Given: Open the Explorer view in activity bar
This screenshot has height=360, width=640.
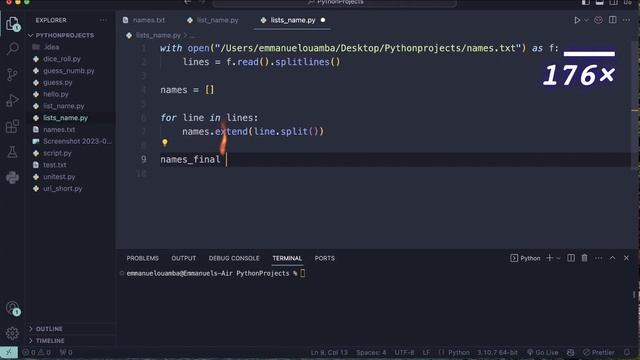Looking at the screenshot, I should coord(13,24).
